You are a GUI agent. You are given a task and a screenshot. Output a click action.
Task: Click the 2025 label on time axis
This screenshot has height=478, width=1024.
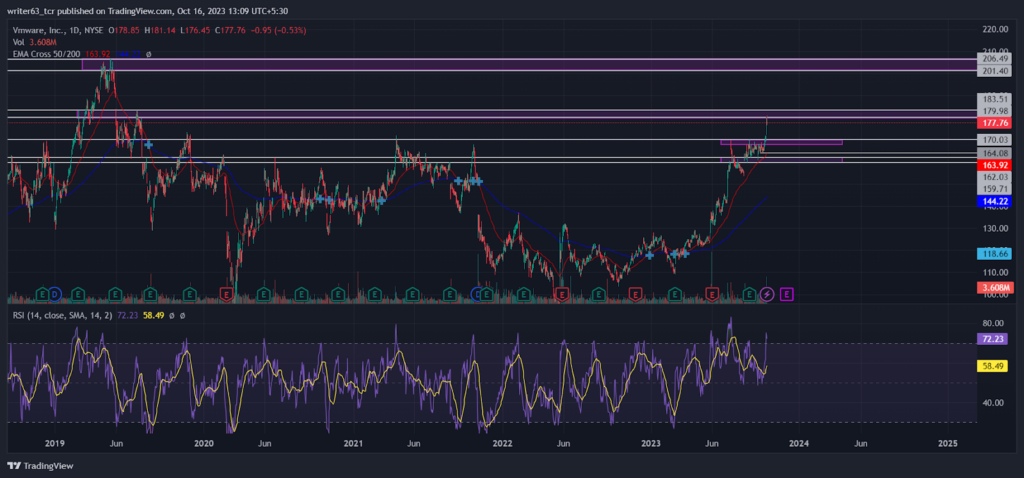pos(948,443)
